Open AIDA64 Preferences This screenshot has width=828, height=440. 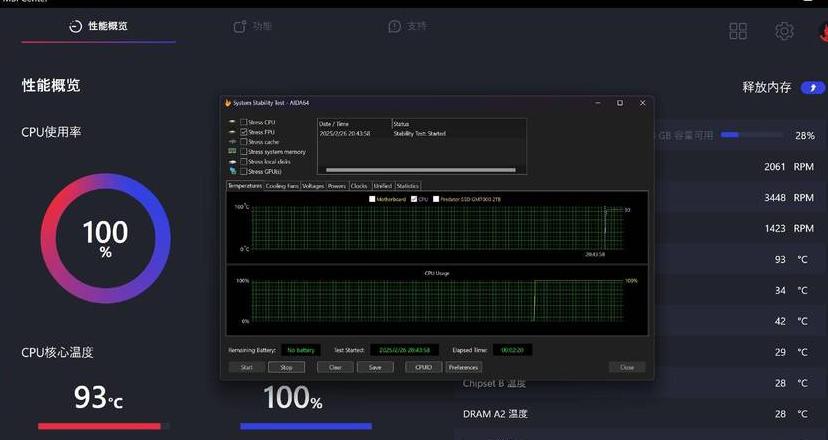click(x=463, y=367)
